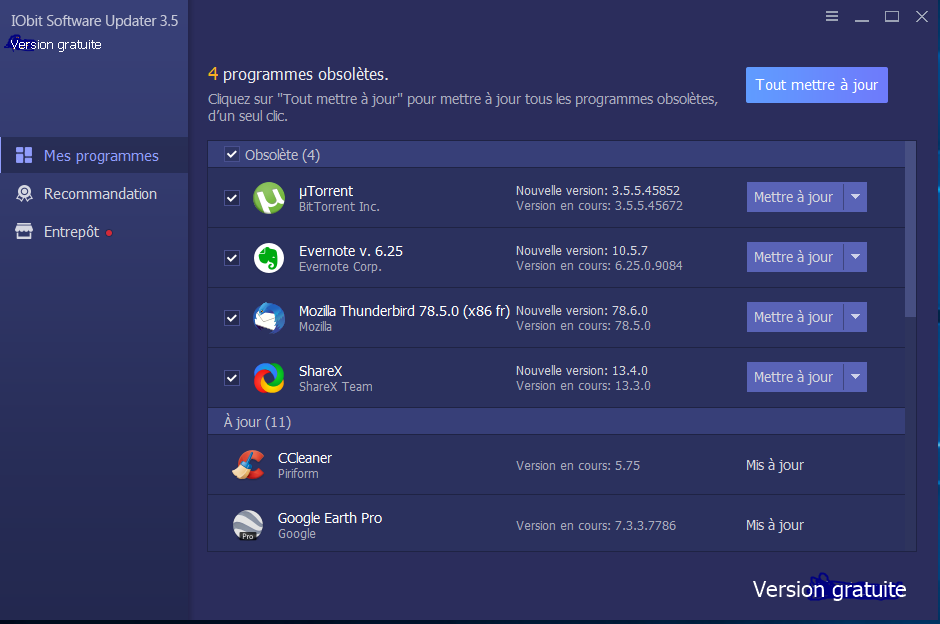Click the CCleaner application icon
The image size is (940, 624).
[x=248, y=465]
